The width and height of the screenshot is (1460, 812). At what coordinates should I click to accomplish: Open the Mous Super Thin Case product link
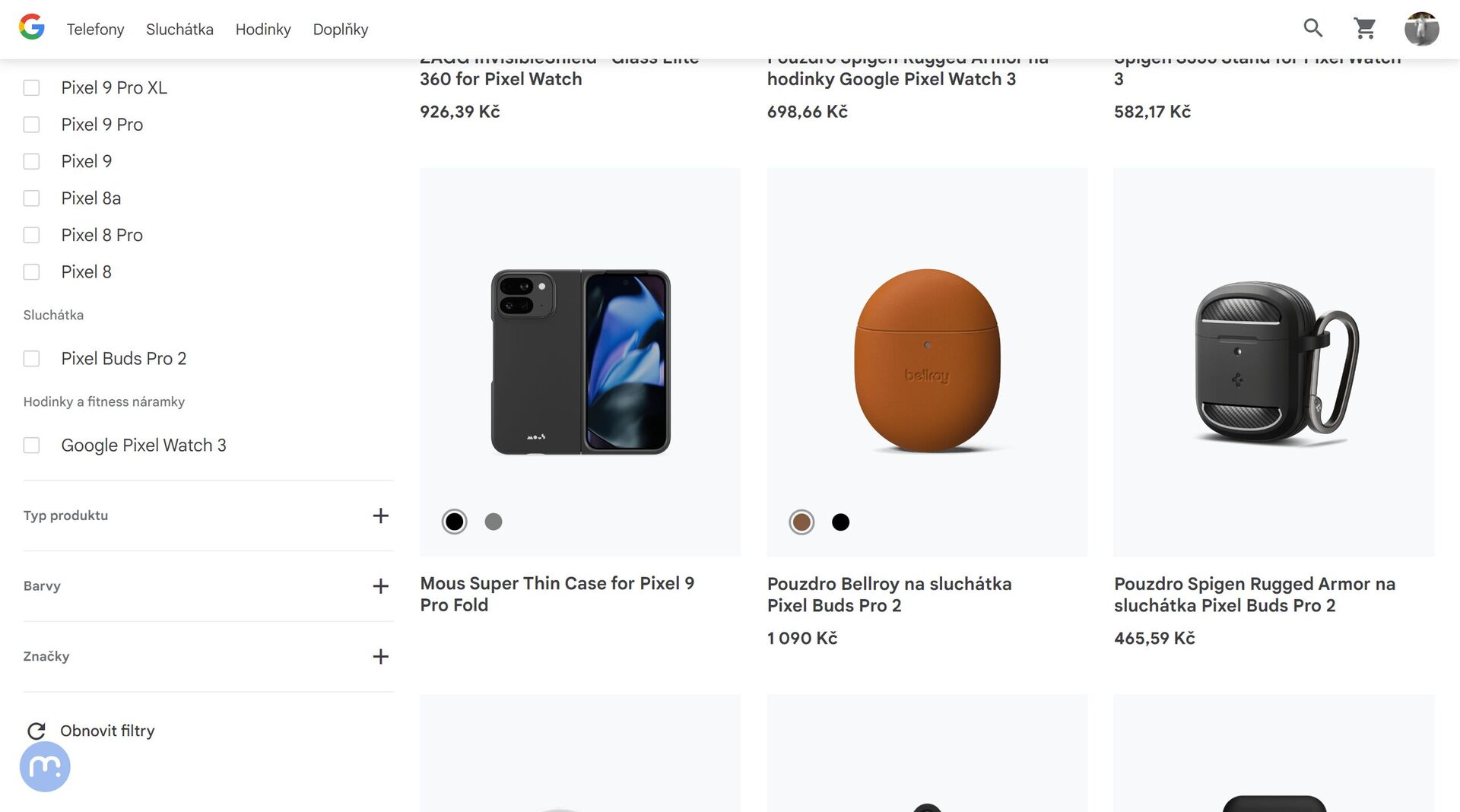pos(557,594)
